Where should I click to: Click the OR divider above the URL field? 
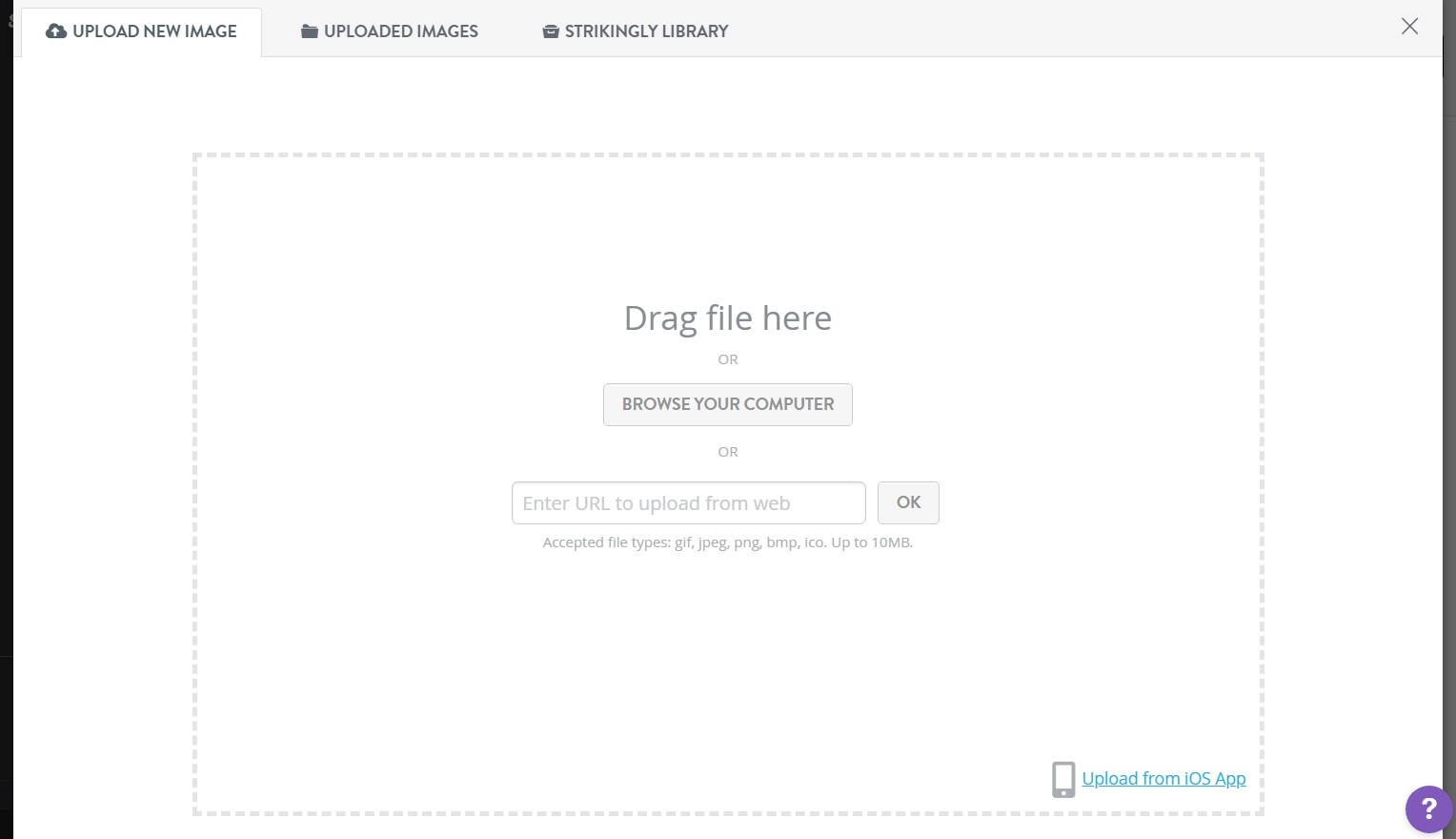tap(727, 451)
